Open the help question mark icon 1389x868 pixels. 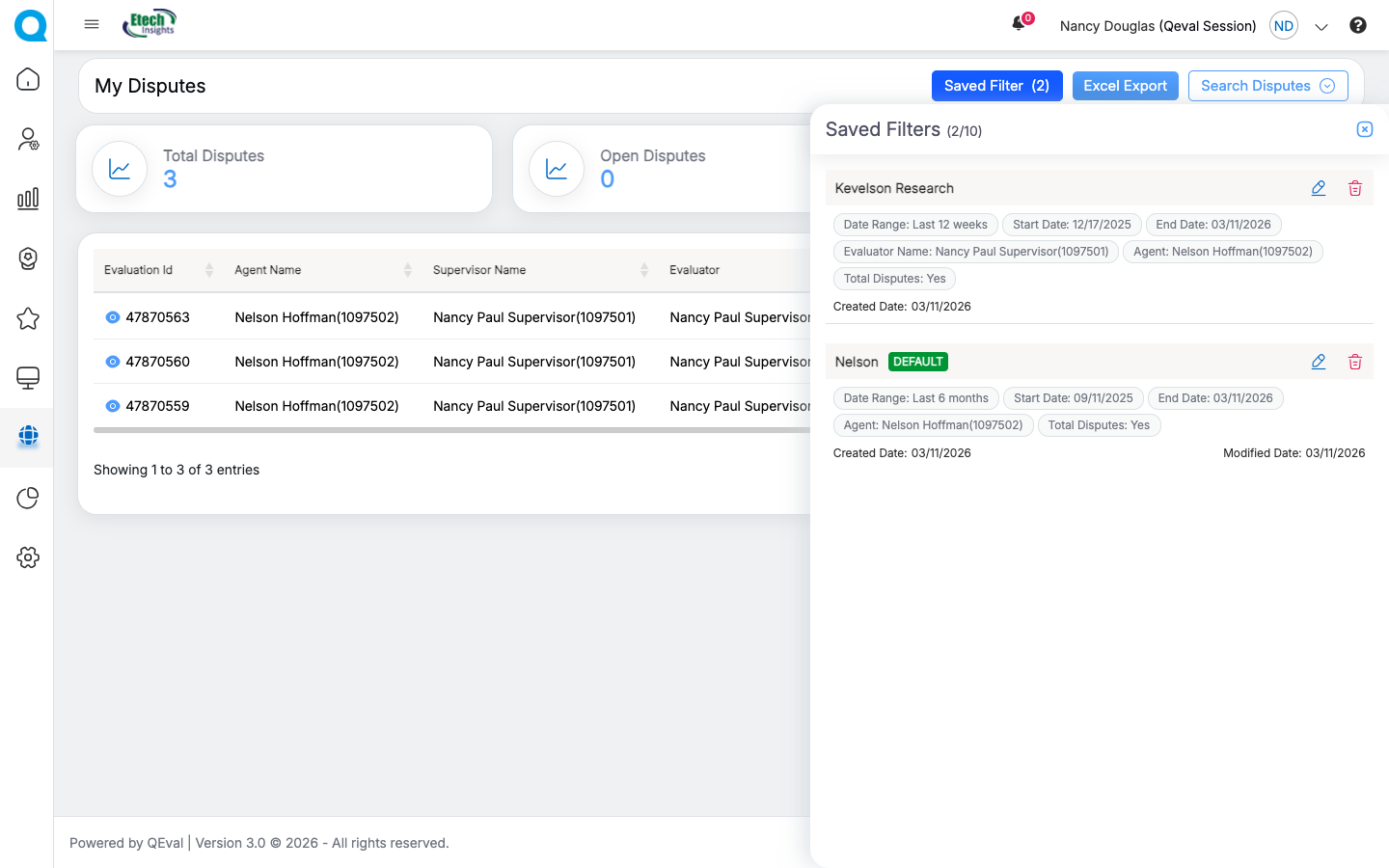(1357, 26)
